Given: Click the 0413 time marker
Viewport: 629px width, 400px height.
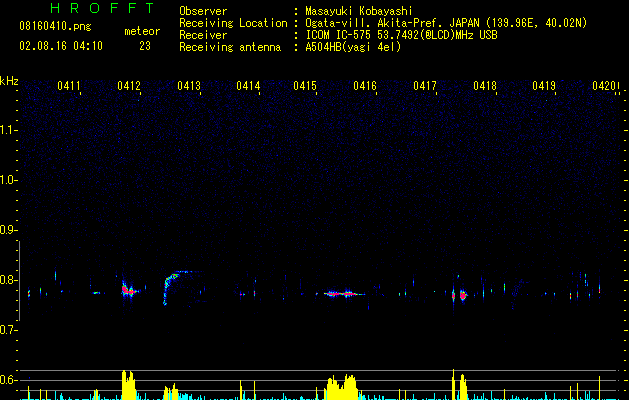Looking at the screenshot, I should click(189, 86).
